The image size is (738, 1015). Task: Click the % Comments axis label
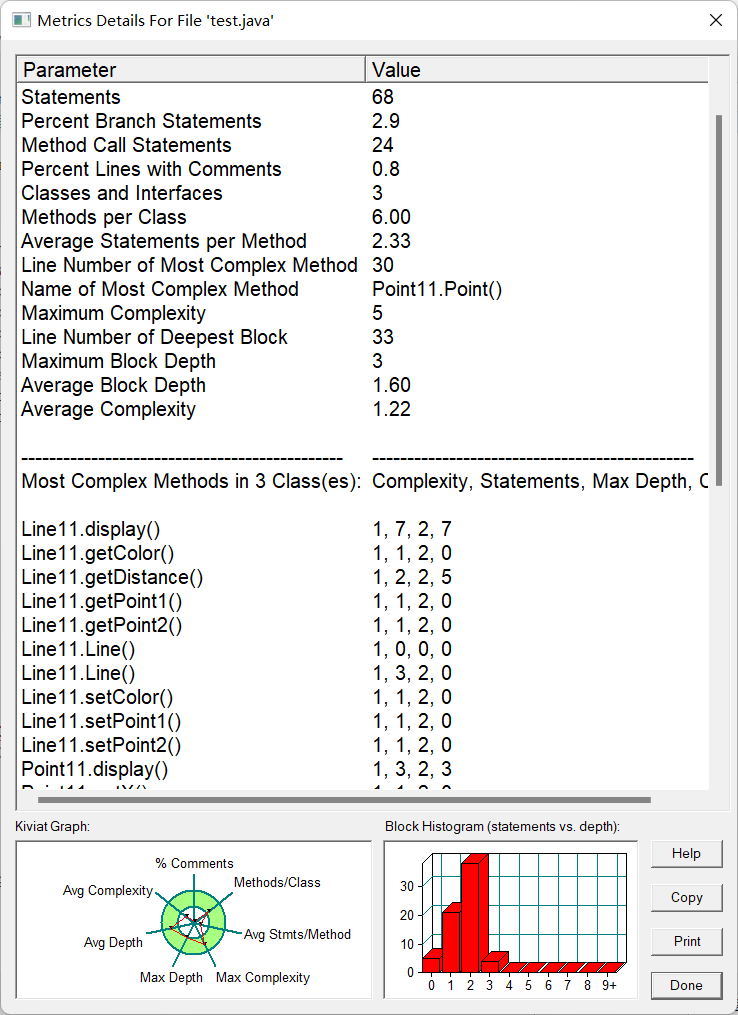click(194, 864)
